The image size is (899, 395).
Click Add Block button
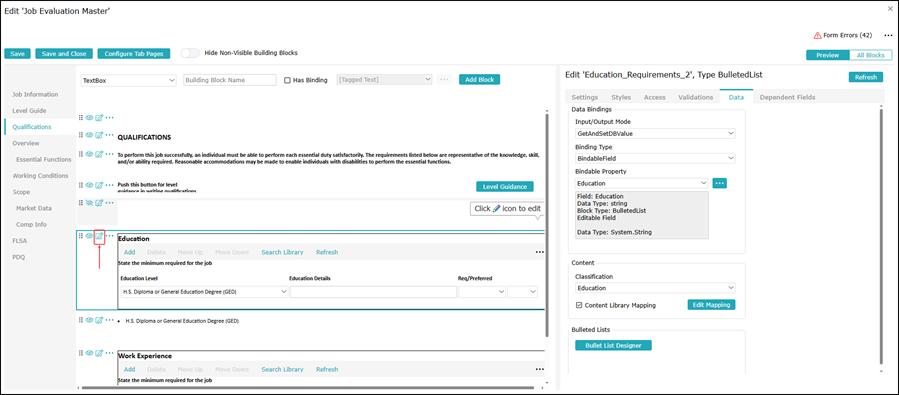point(479,80)
